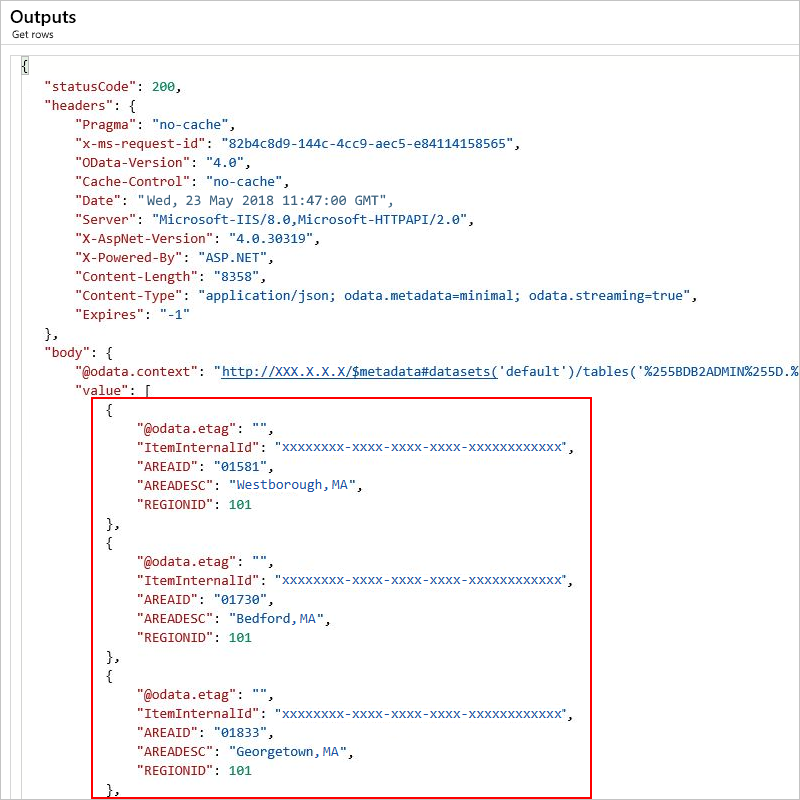The image size is (800, 800).
Task: Select the first REGIONID 101 value
Action: tap(239, 504)
